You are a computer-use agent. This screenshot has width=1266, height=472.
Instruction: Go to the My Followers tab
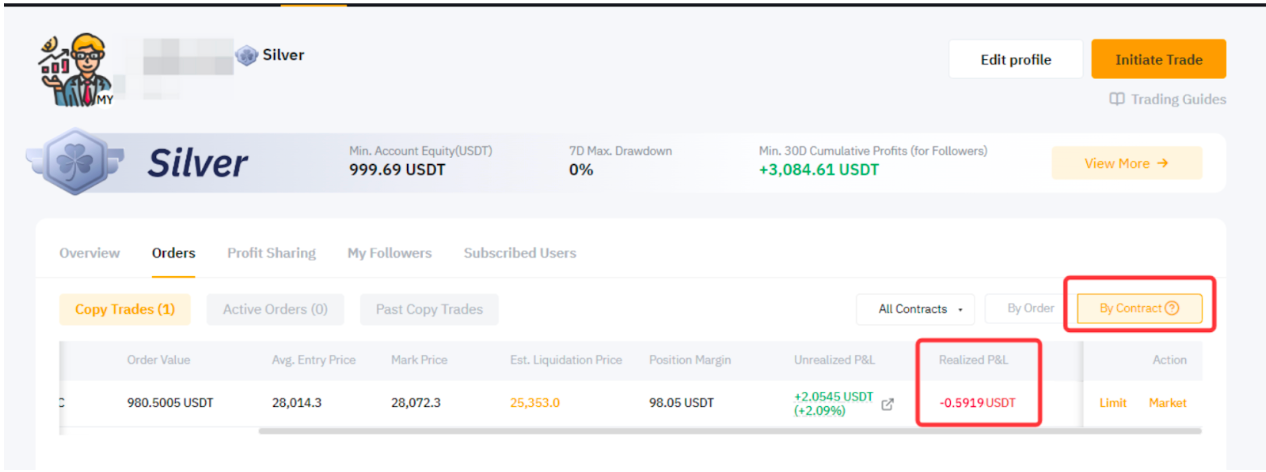point(389,253)
